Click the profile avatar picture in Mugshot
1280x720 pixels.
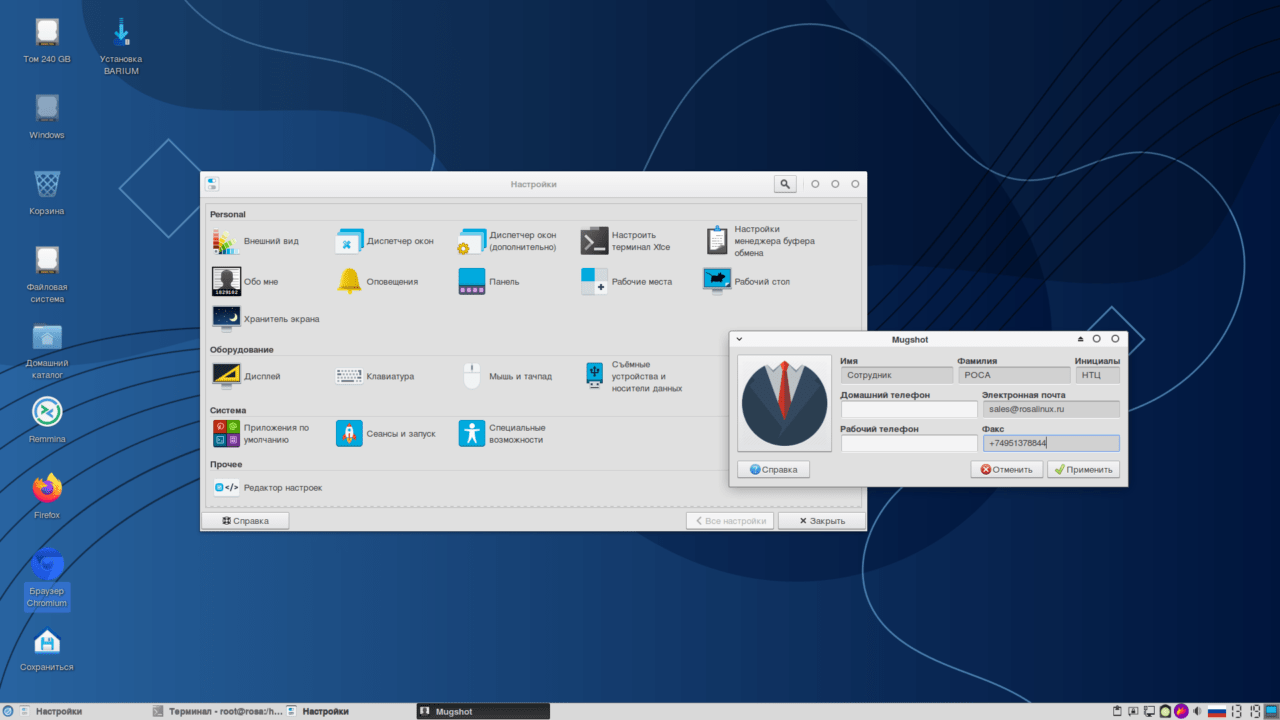pos(784,403)
